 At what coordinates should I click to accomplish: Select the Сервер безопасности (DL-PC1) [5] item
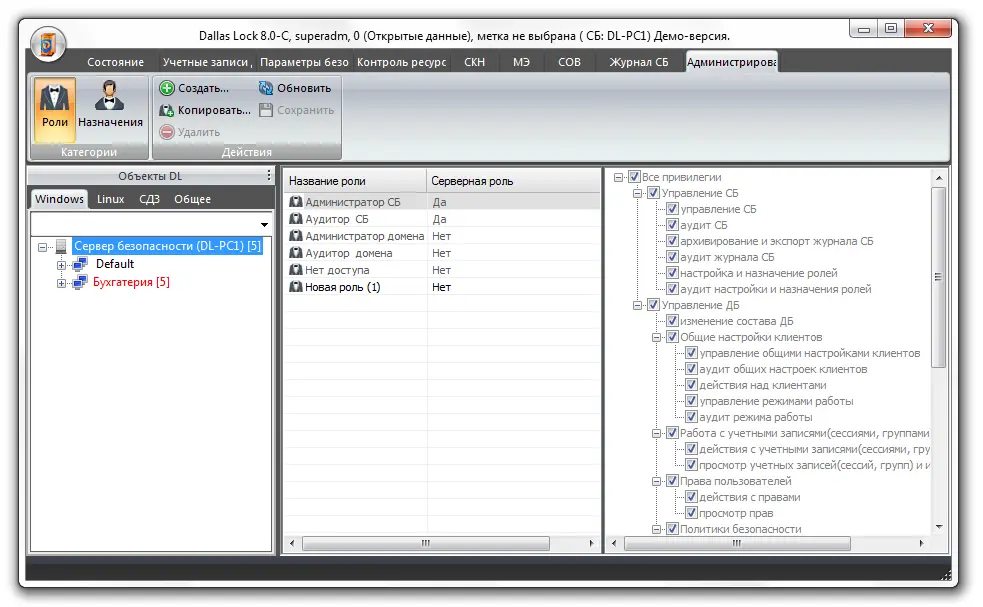click(167, 246)
